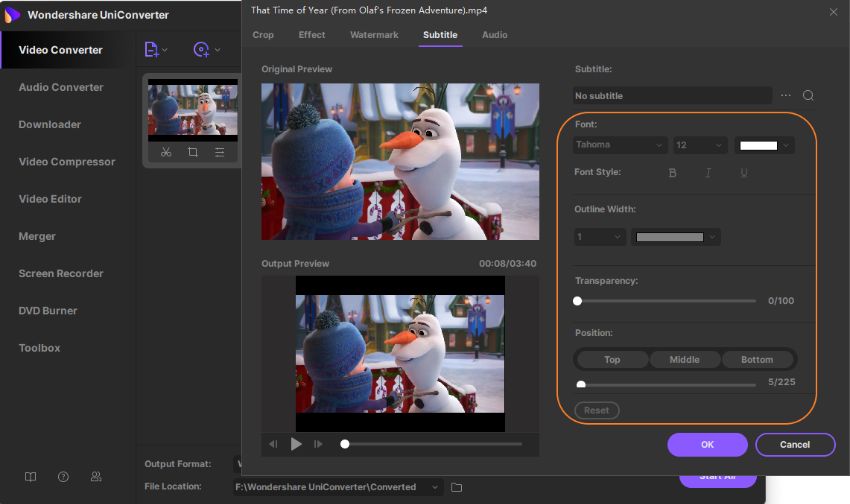Click the add files icon

click(x=151, y=49)
